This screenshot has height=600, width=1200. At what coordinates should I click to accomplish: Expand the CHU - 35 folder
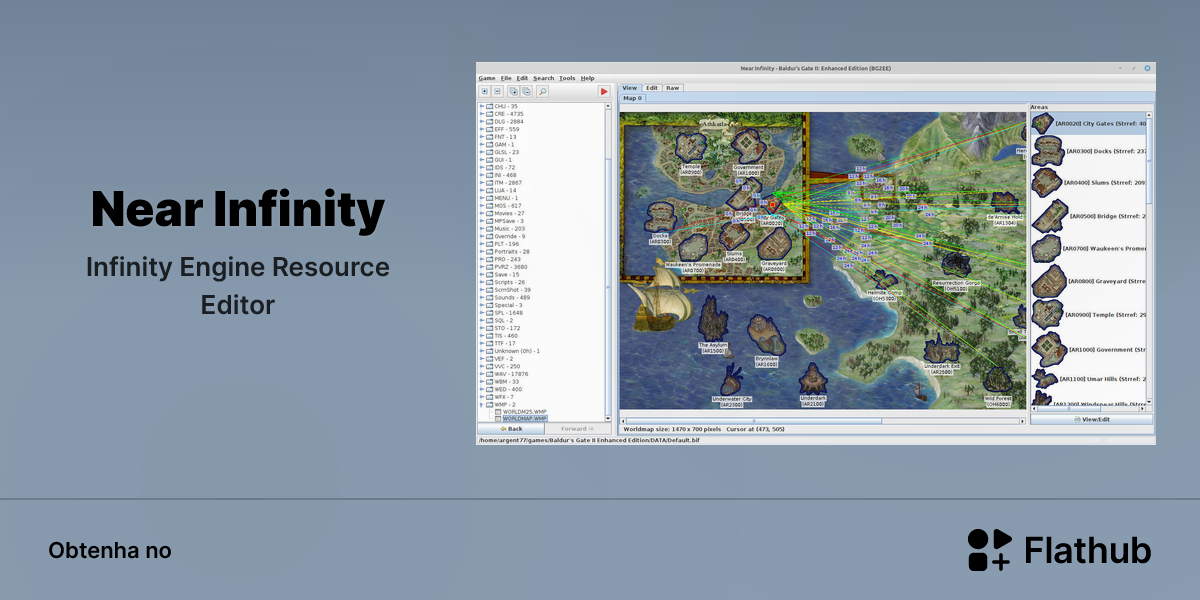click(481, 106)
